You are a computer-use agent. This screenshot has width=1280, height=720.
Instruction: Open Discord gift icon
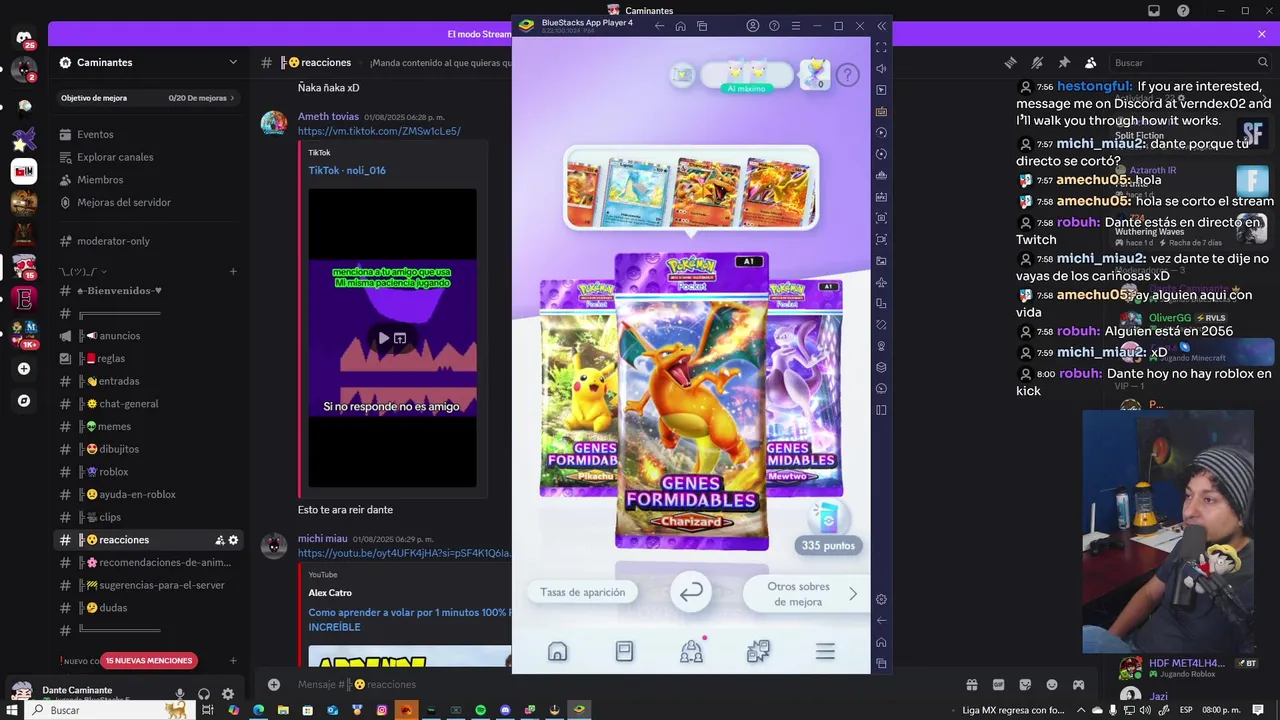[x=971, y=684]
